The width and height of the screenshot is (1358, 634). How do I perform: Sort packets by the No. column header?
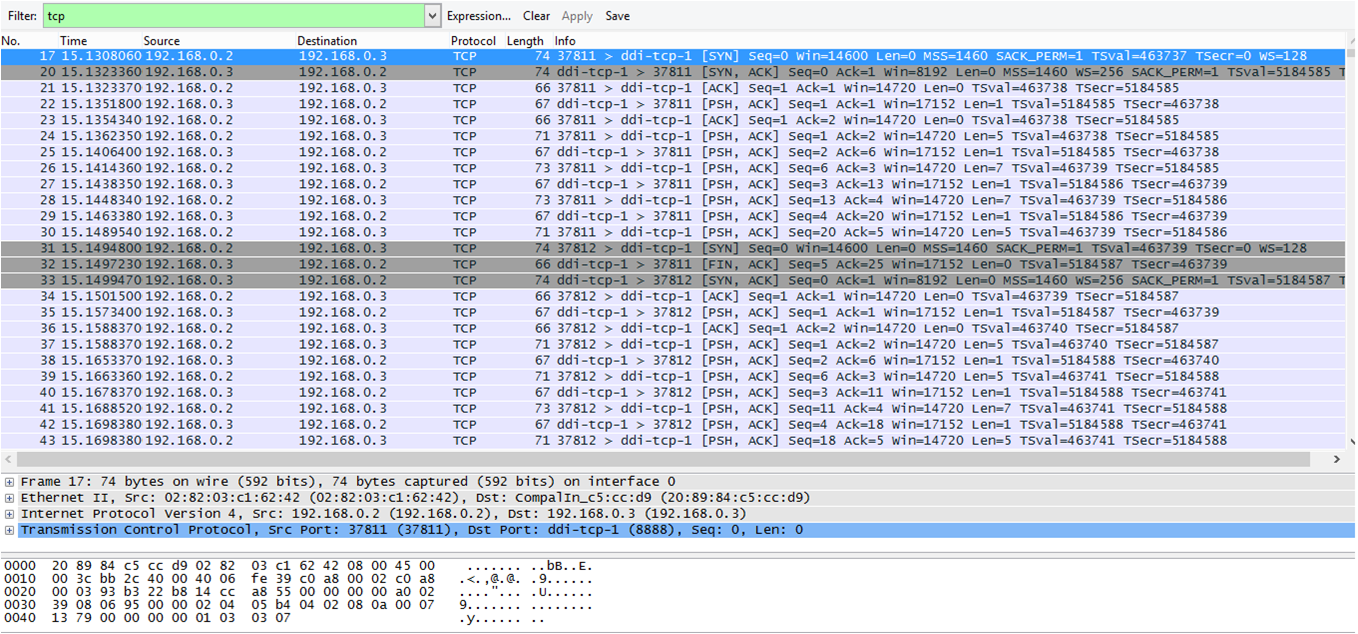point(11,41)
